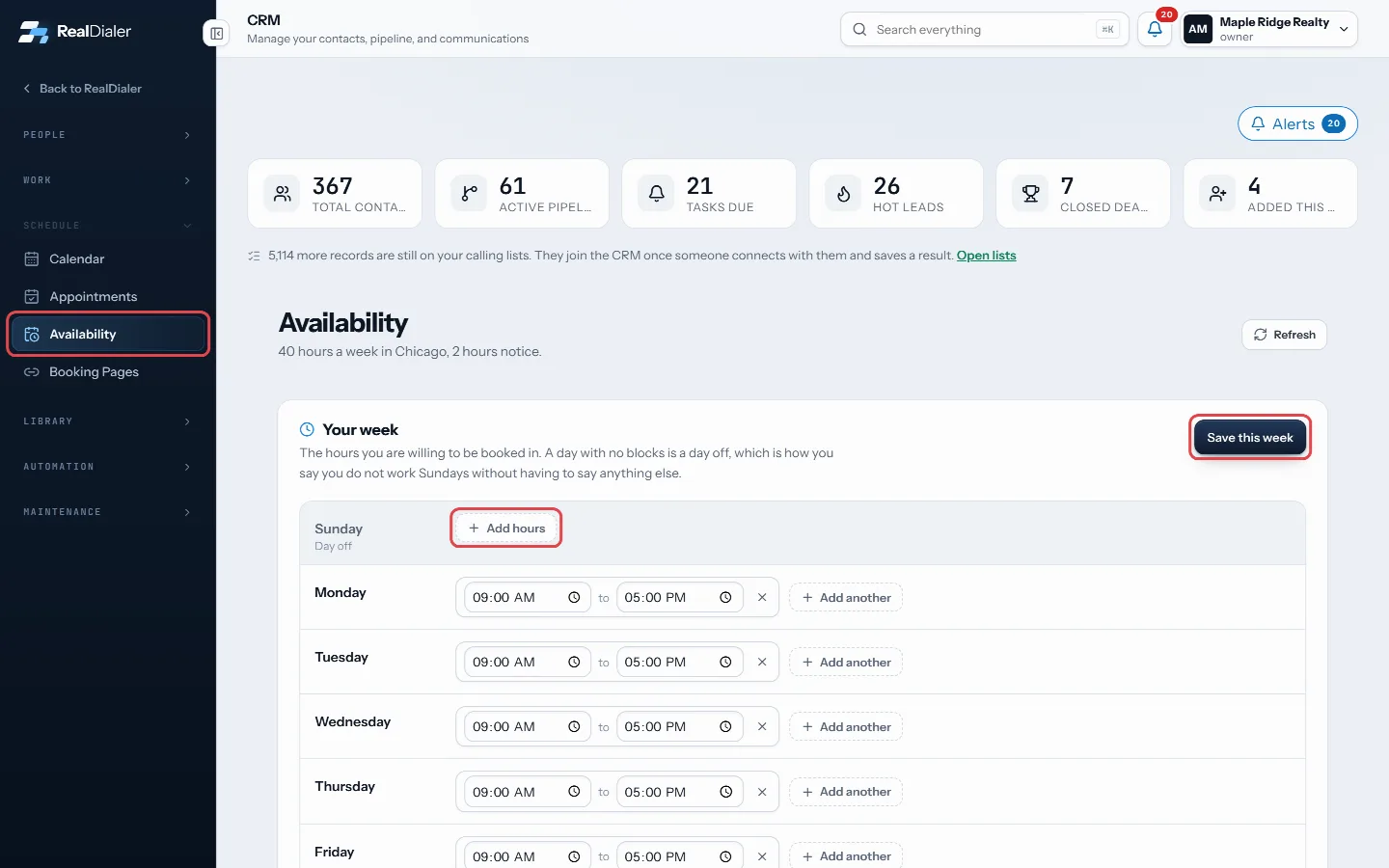Focus the Search everything field
This screenshot has height=868, width=1389.
point(984,30)
